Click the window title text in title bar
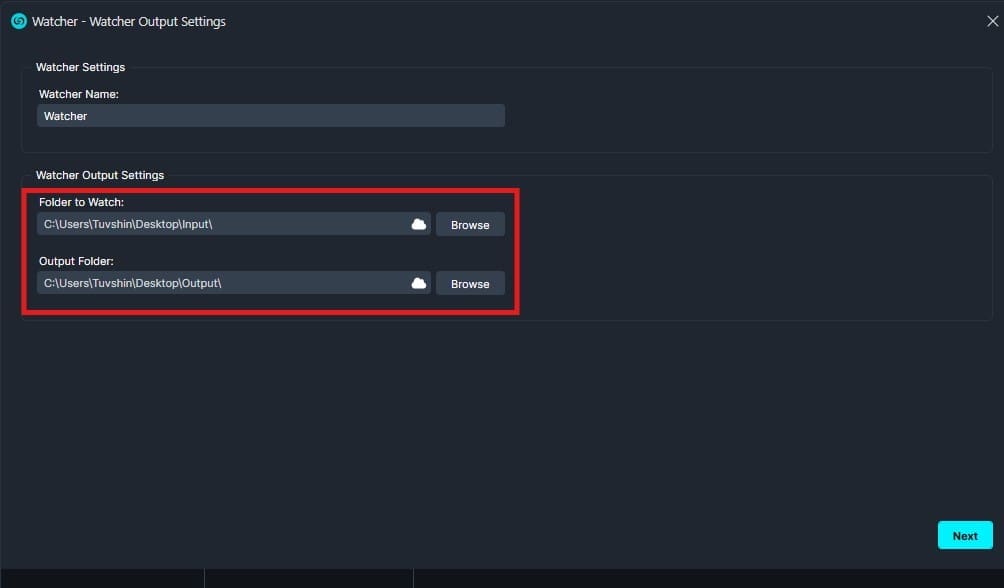 (x=129, y=21)
